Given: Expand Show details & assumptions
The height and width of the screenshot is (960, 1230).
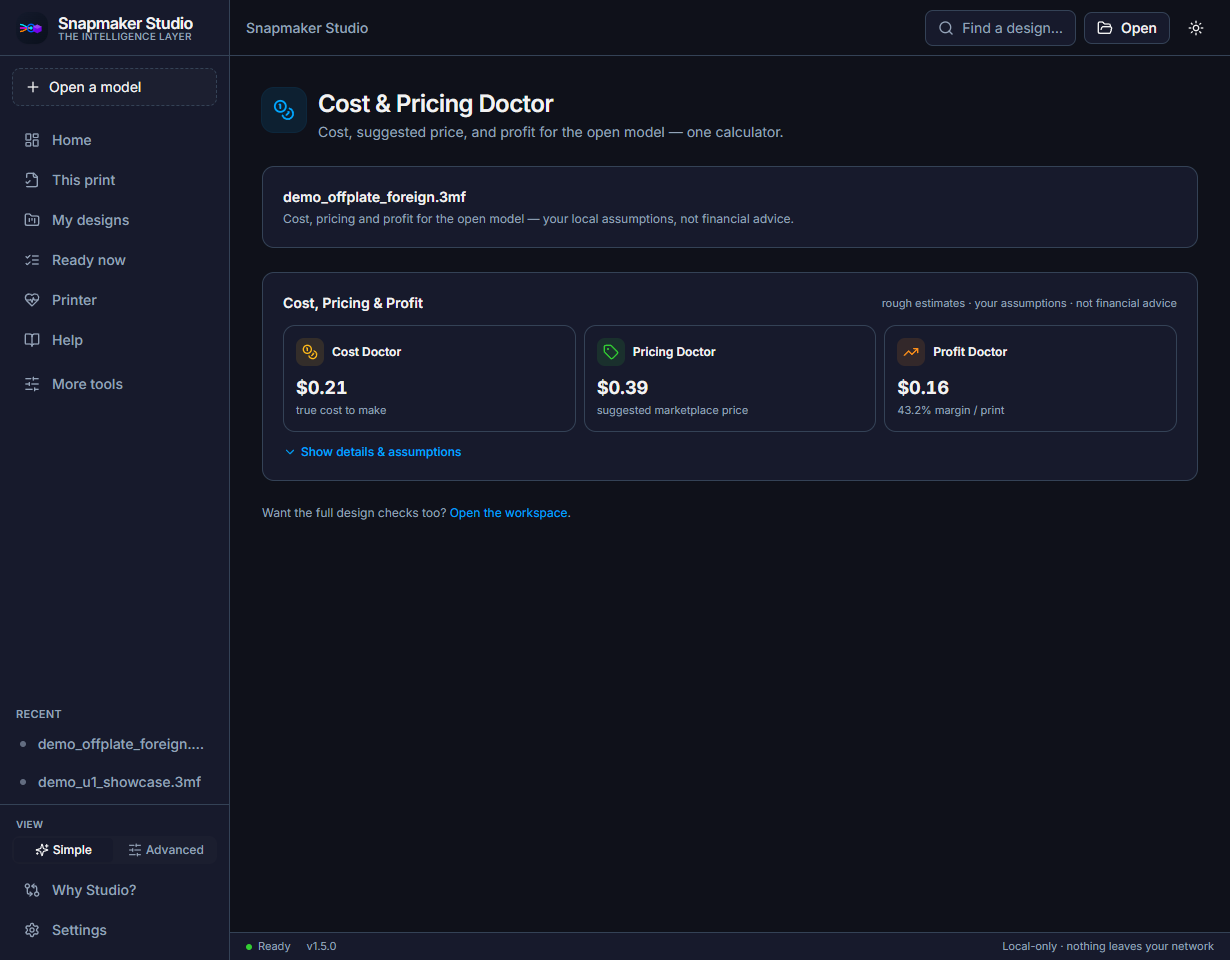Looking at the screenshot, I should pos(373,452).
